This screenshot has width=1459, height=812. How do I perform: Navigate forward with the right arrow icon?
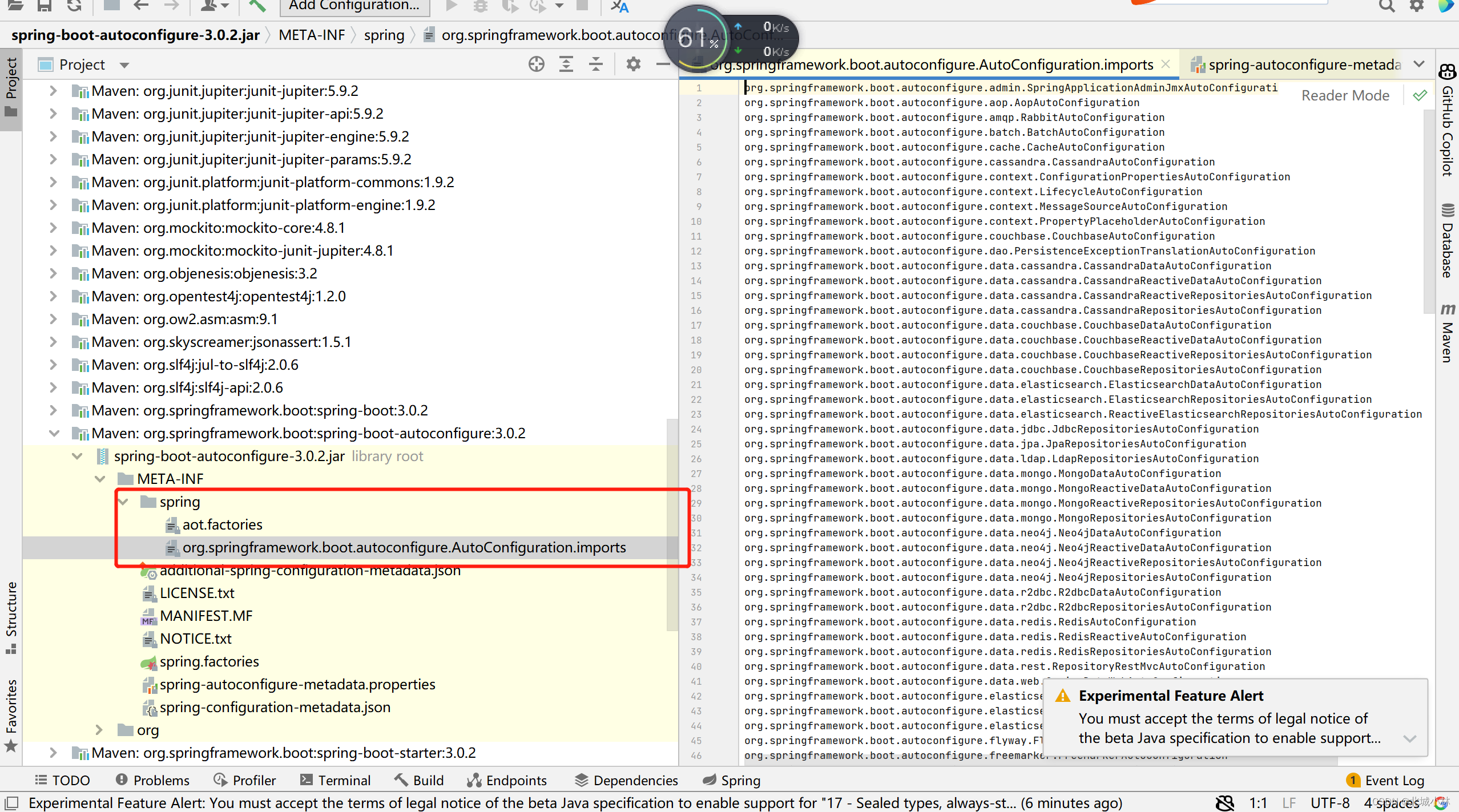point(171,6)
